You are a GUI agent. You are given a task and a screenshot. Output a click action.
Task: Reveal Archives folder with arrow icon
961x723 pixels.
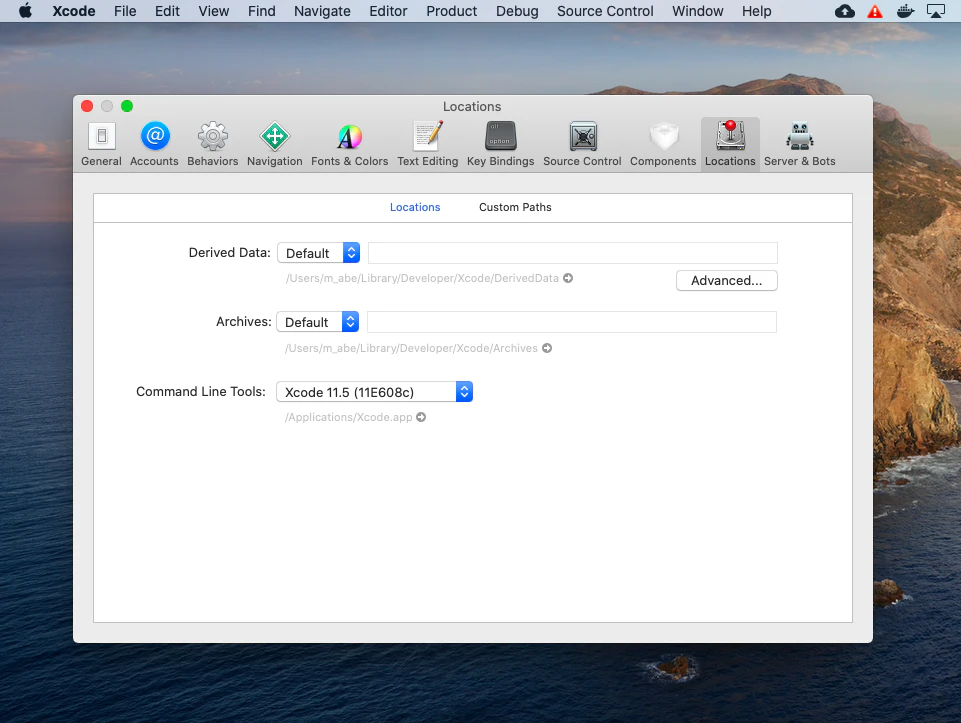547,348
